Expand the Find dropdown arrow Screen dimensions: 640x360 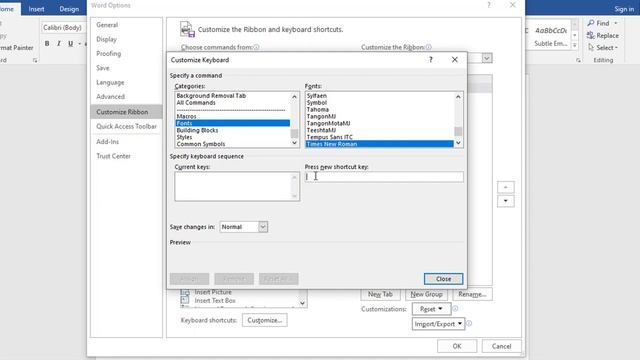click(x=616, y=23)
